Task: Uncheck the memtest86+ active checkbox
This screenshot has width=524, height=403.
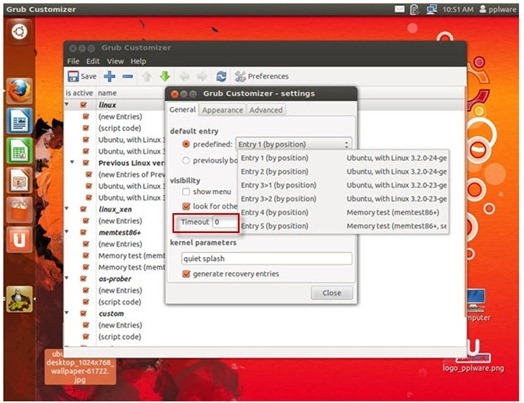Action: tap(84, 232)
